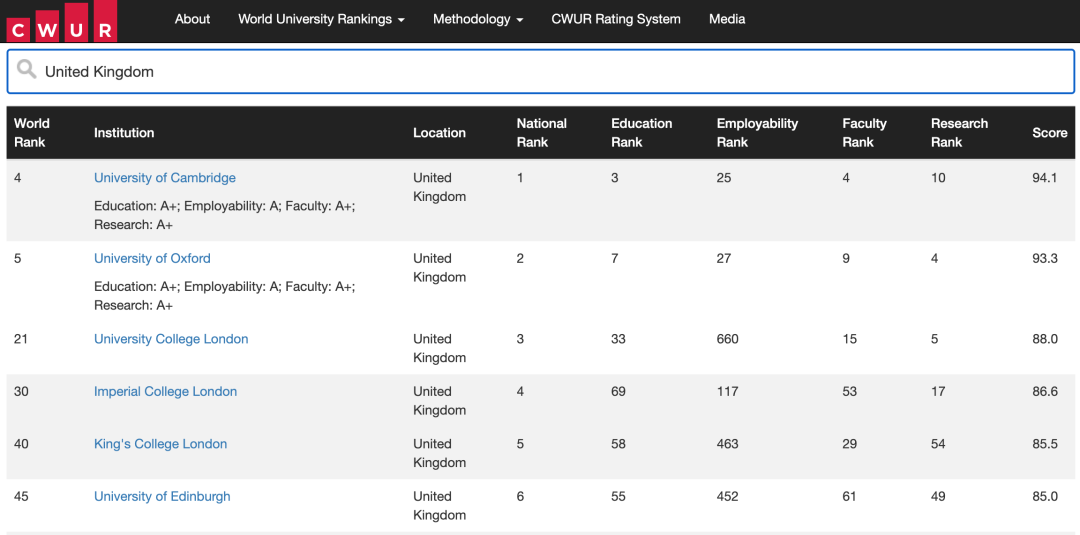Select employability rank 452
This screenshot has width=1080, height=535.
[x=727, y=496]
